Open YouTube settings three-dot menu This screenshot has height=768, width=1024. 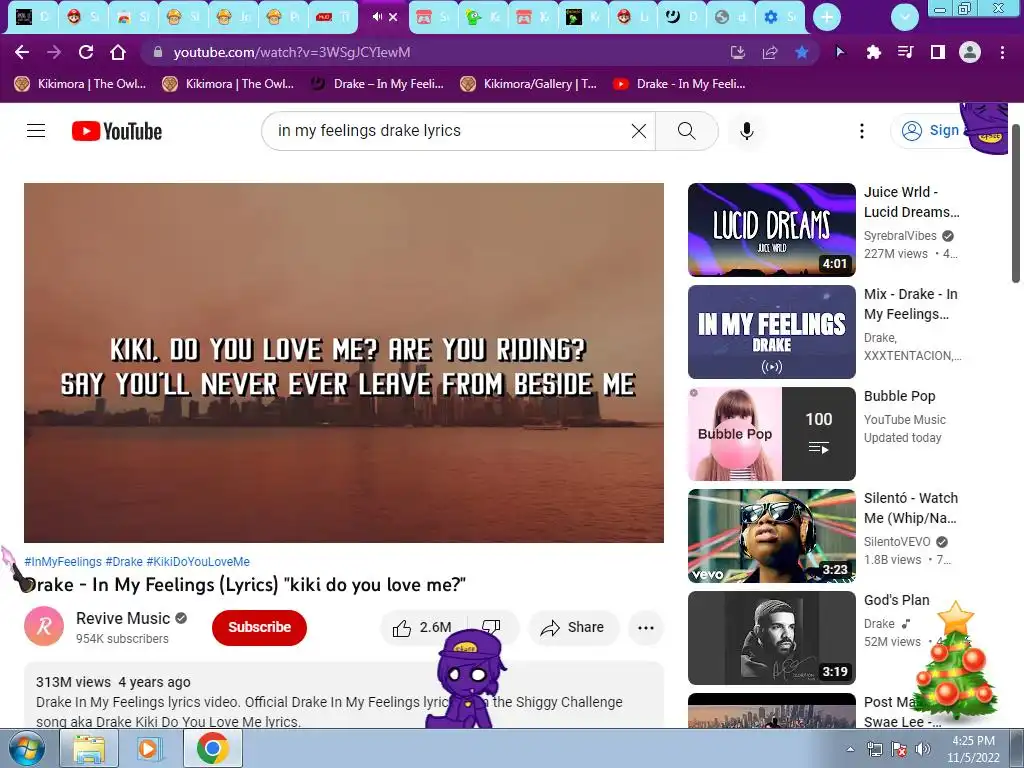(862, 131)
